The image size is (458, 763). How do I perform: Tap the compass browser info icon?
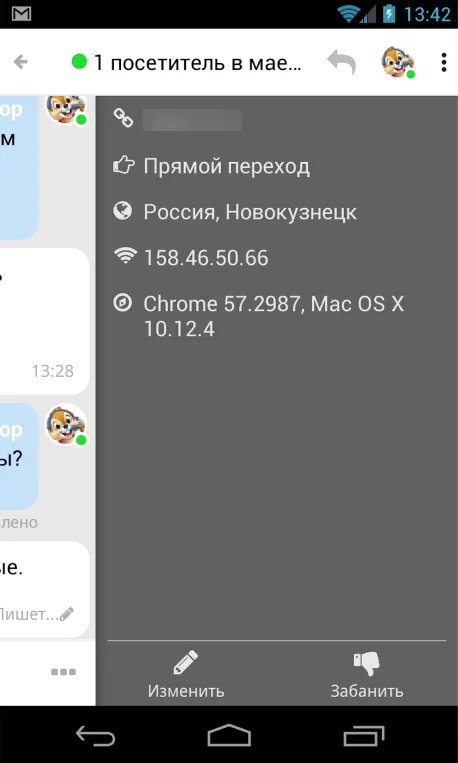[x=123, y=303]
